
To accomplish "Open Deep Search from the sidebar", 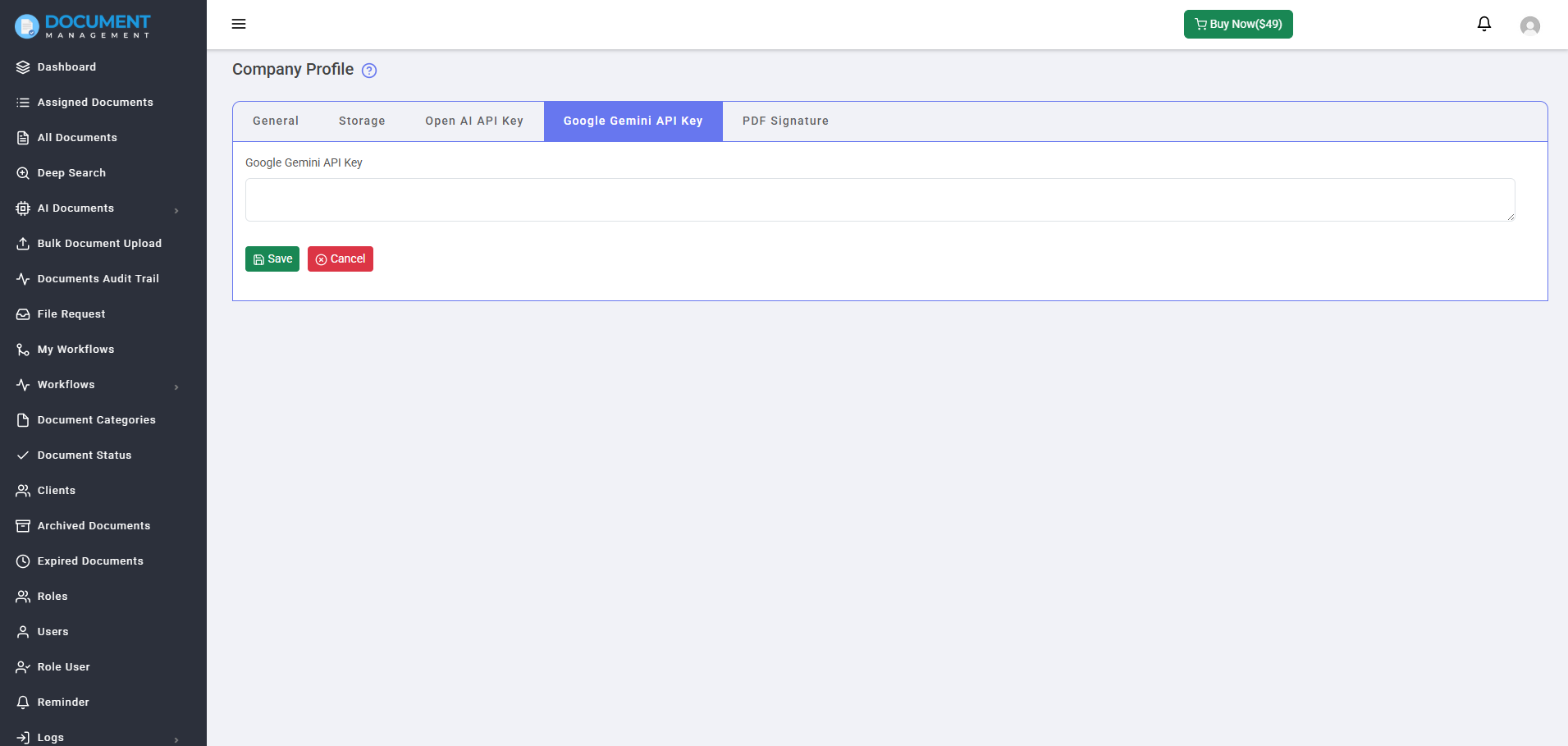I will pos(71,173).
